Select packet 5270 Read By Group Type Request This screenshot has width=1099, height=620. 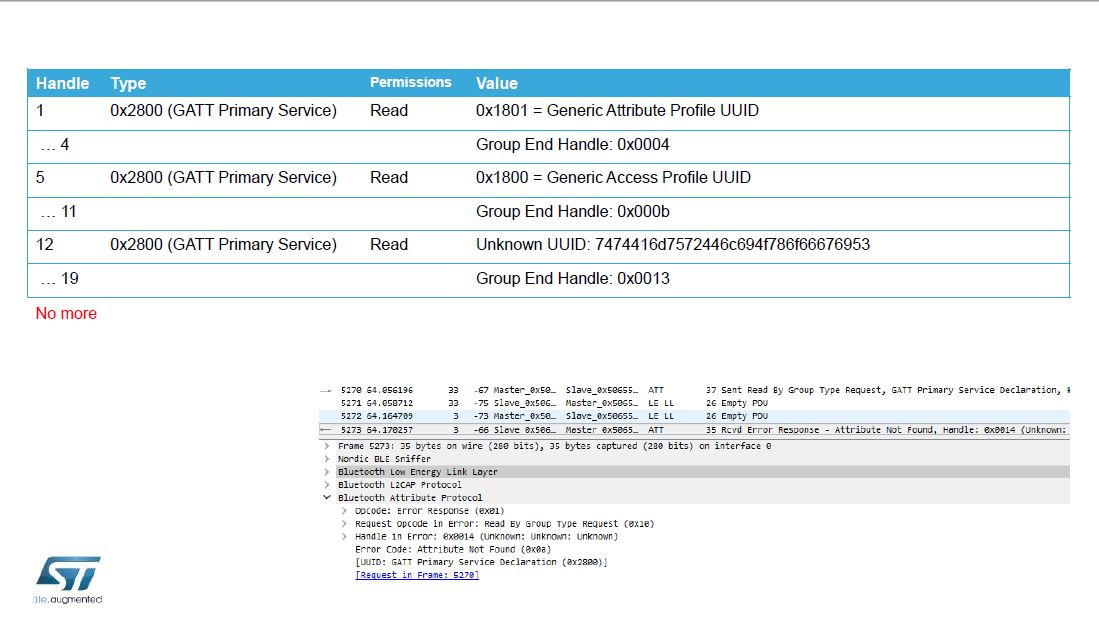coord(695,390)
